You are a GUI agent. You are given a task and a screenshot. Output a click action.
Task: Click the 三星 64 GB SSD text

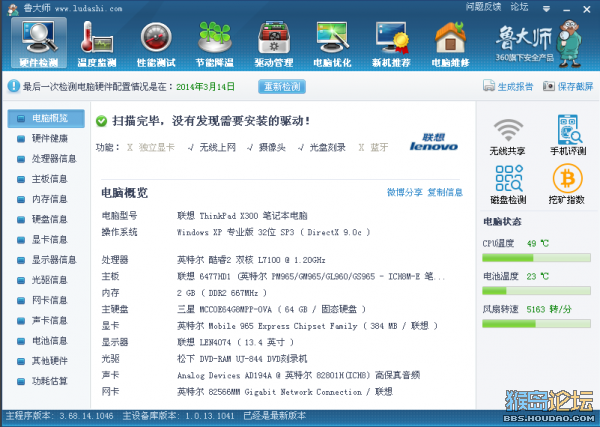point(271,309)
